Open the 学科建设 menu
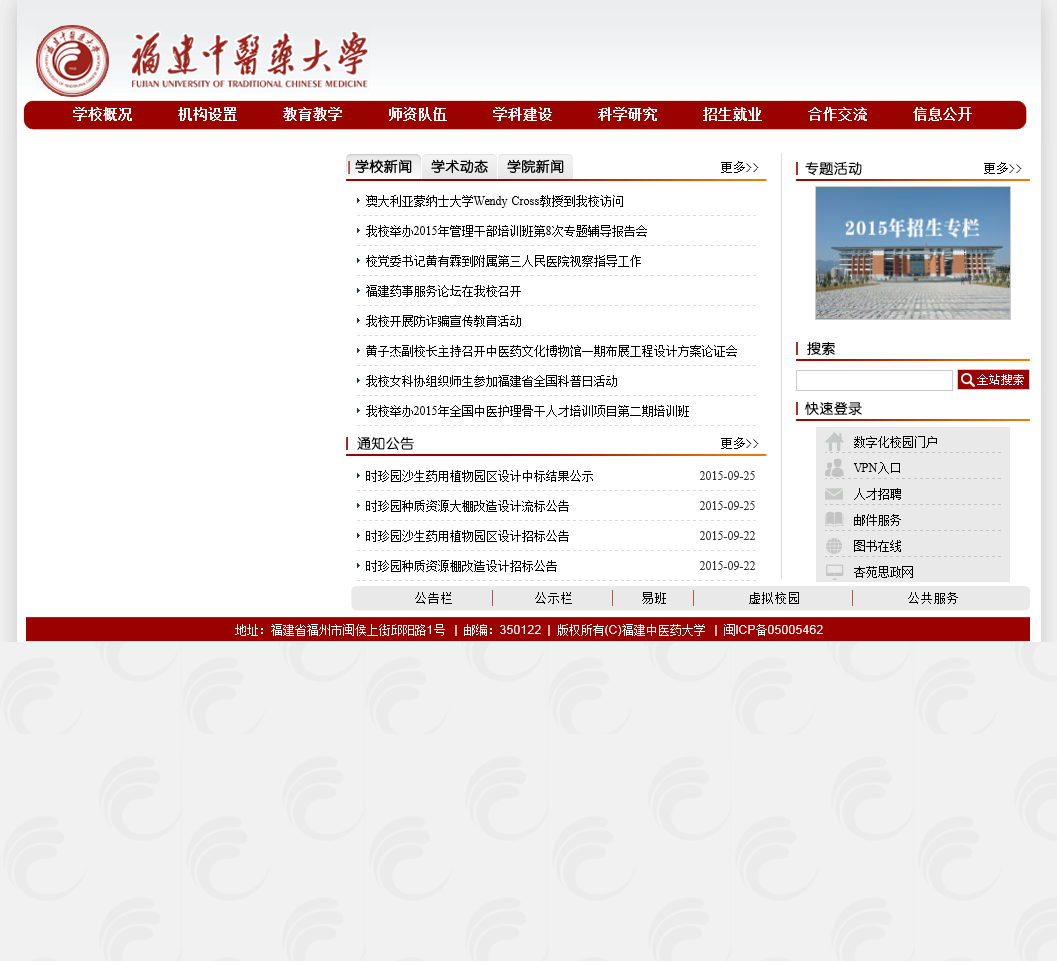 (x=522, y=115)
